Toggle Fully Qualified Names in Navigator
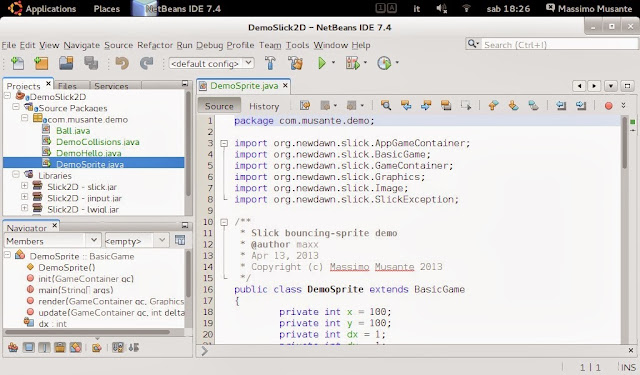 pyautogui.click(x=96, y=348)
